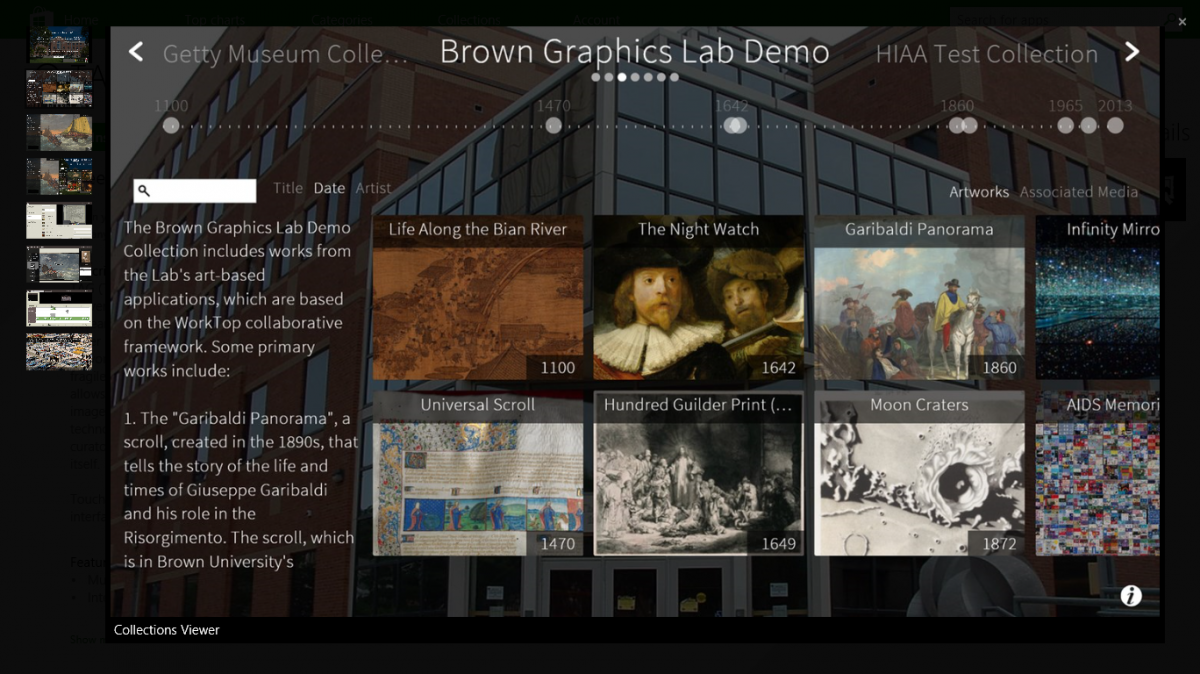
Task: Select the highlighted third pagination dot
Action: click(x=622, y=77)
